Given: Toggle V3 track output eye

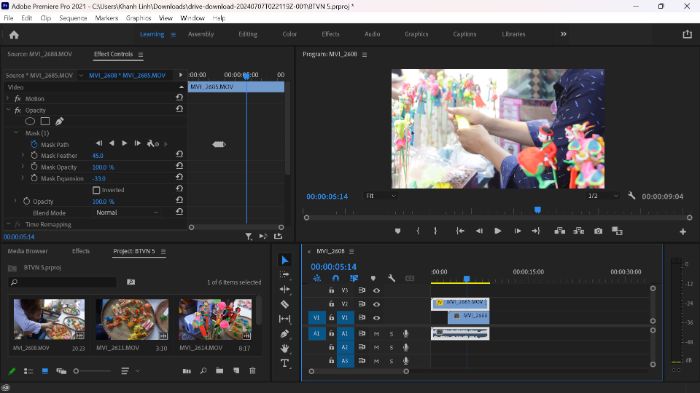Looking at the screenshot, I should click(377, 290).
